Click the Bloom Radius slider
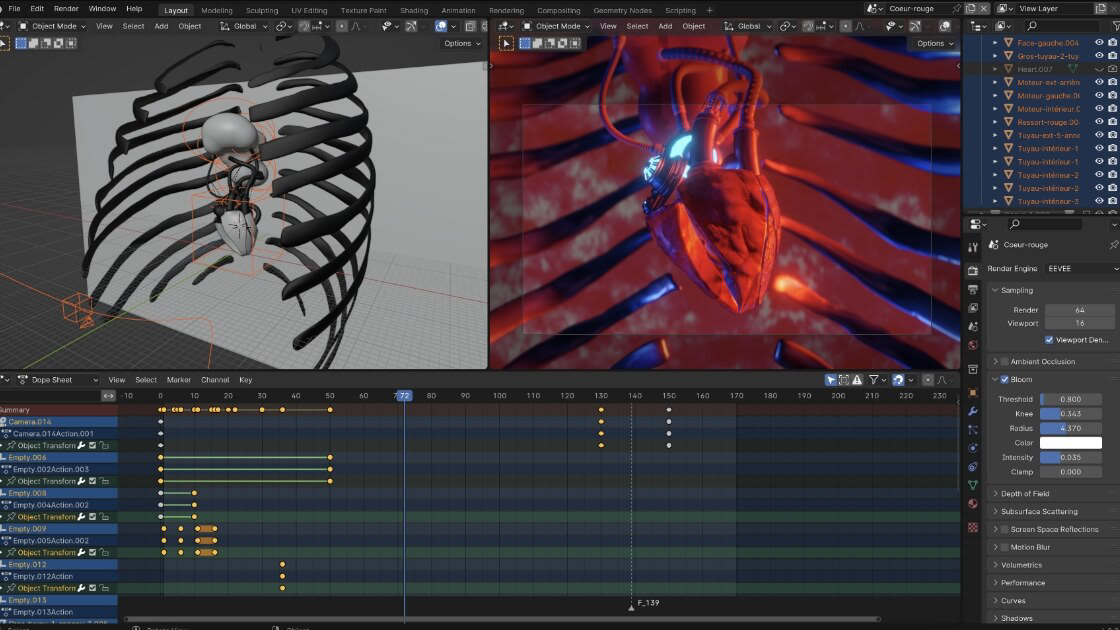1120x630 pixels. click(1071, 429)
